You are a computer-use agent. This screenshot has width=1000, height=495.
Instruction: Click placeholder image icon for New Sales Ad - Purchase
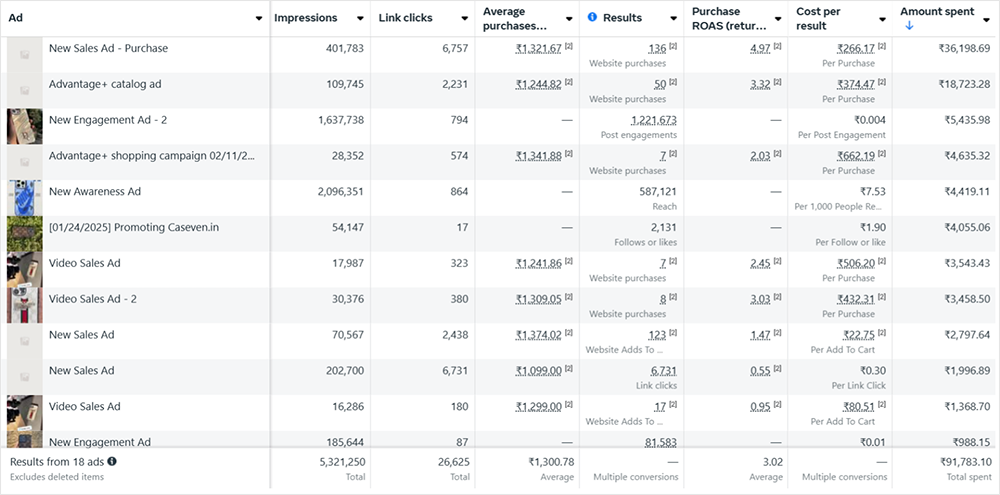click(25, 55)
